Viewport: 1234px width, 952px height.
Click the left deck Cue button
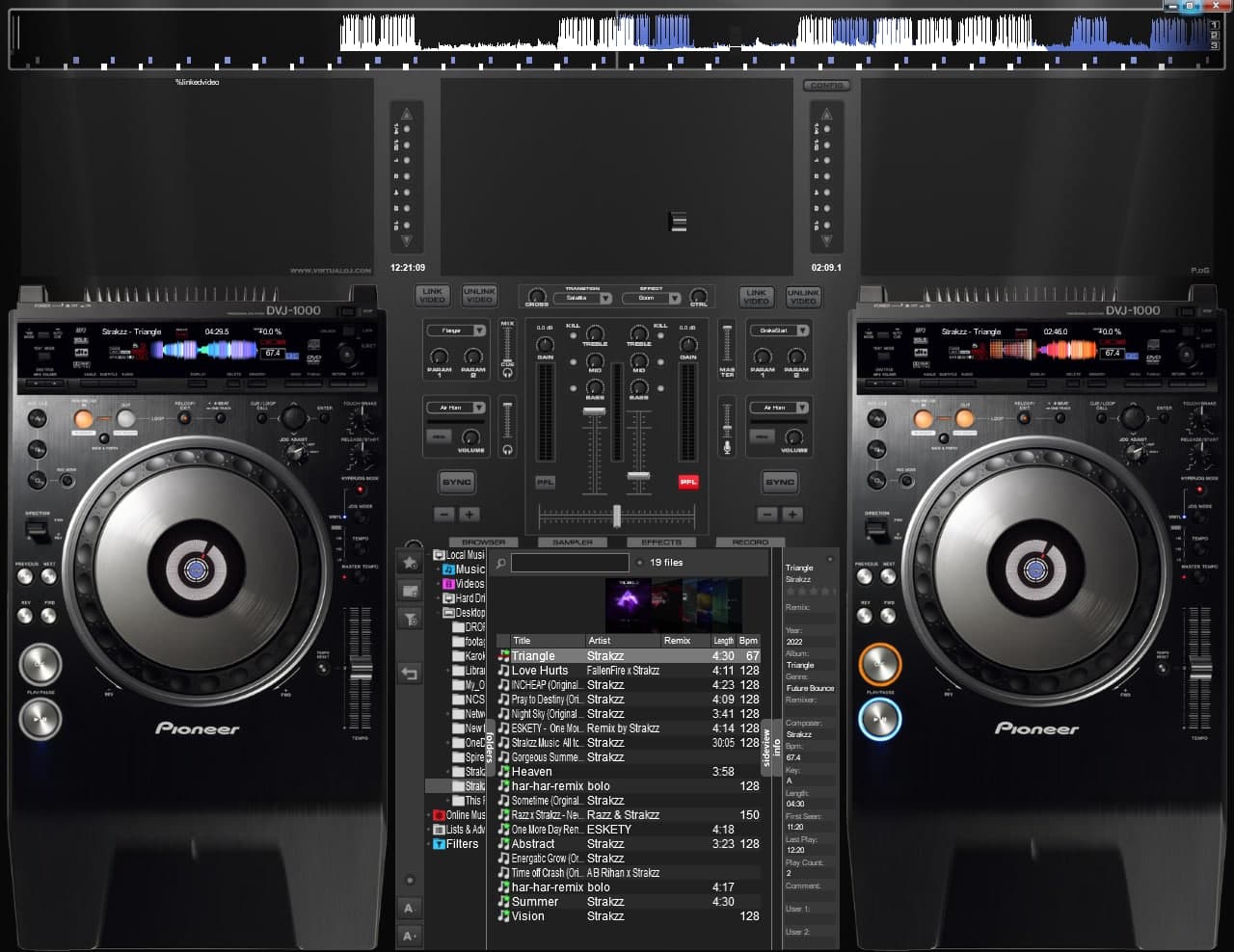pos(40,664)
